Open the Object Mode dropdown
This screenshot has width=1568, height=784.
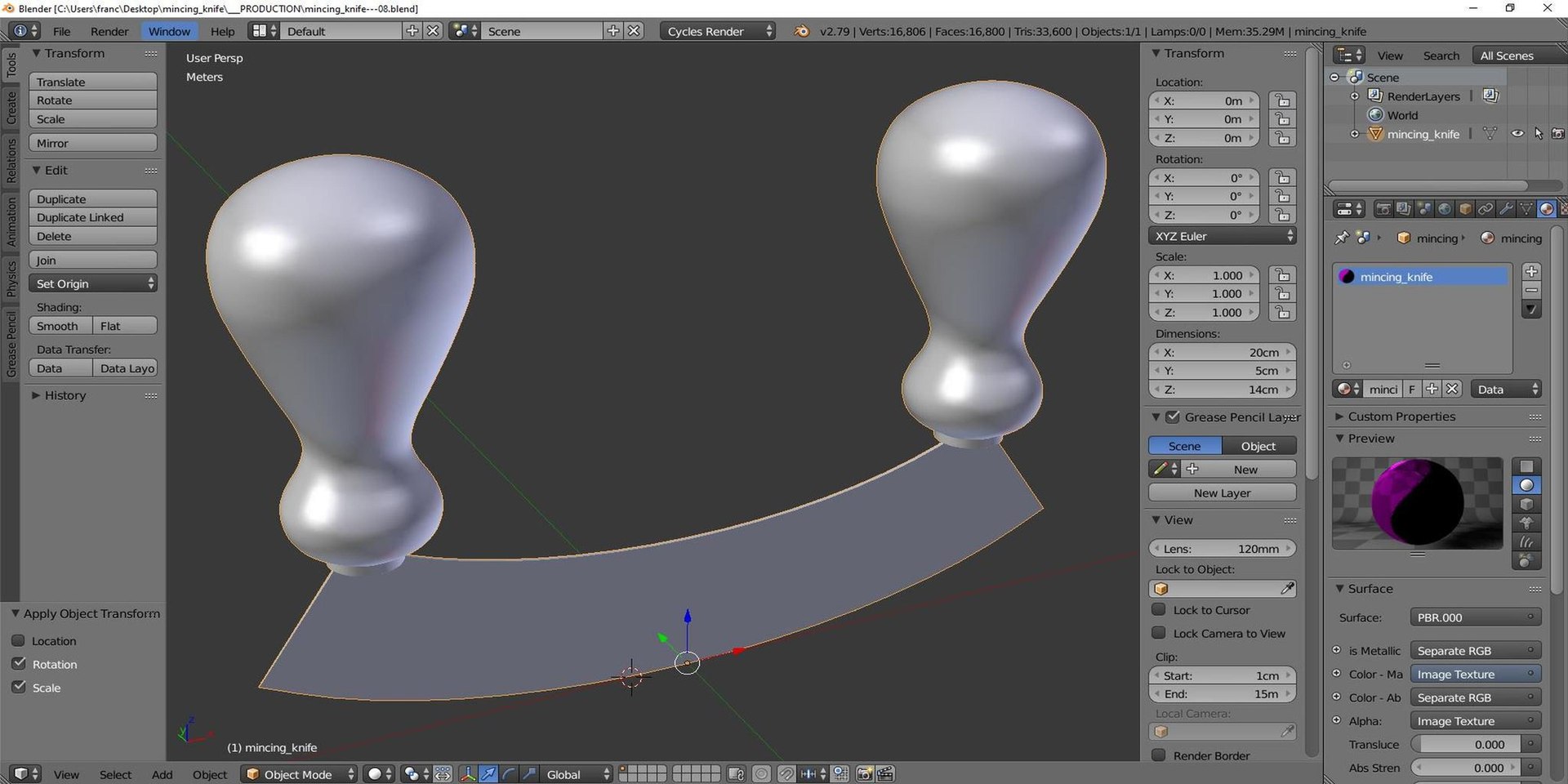(299, 774)
